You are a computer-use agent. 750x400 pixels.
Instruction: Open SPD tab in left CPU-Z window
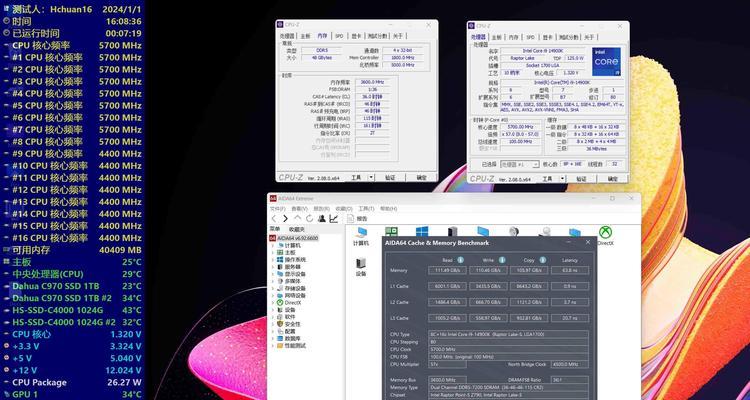click(x=339, y=36)
